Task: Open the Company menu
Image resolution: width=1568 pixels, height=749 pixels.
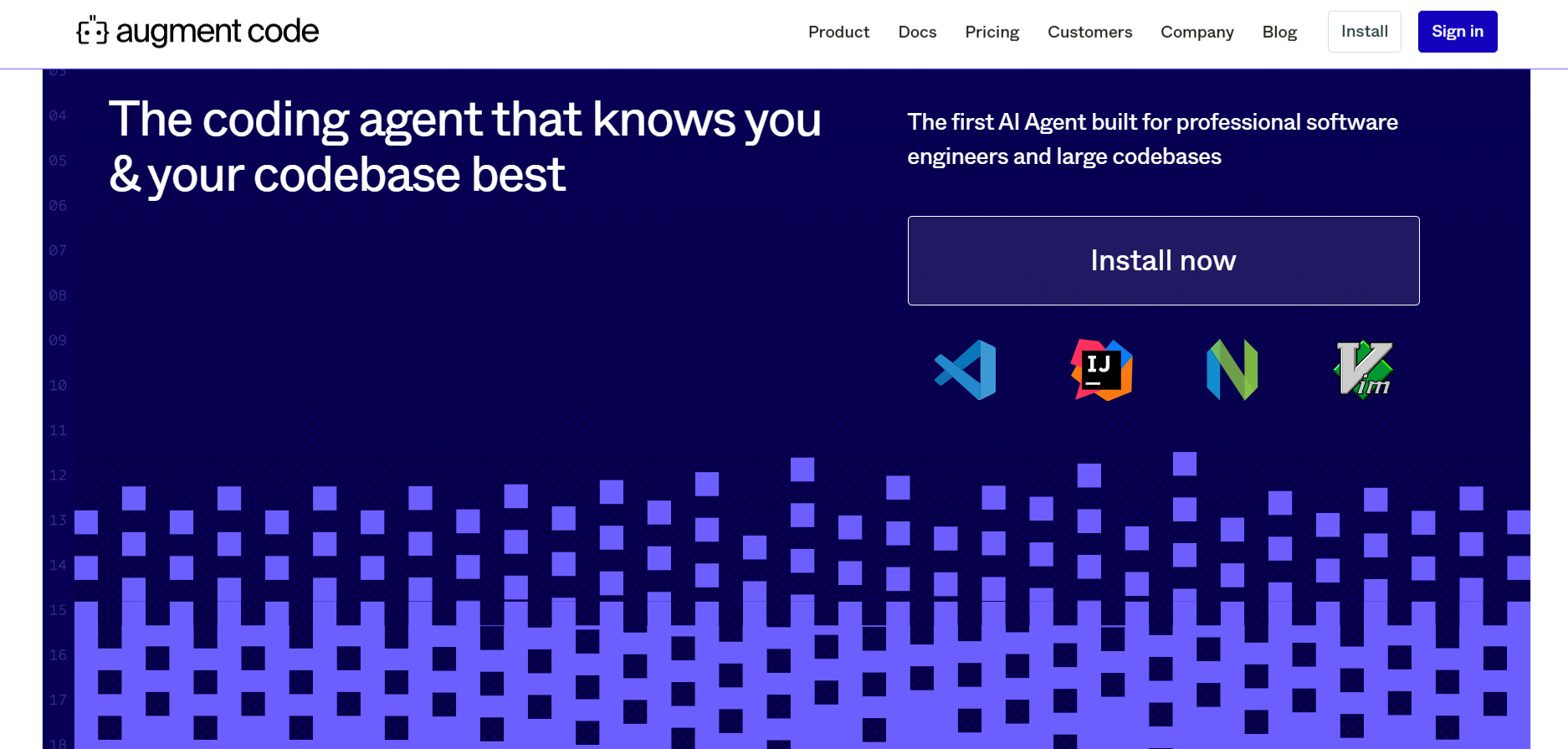Action: [1196, 32]
